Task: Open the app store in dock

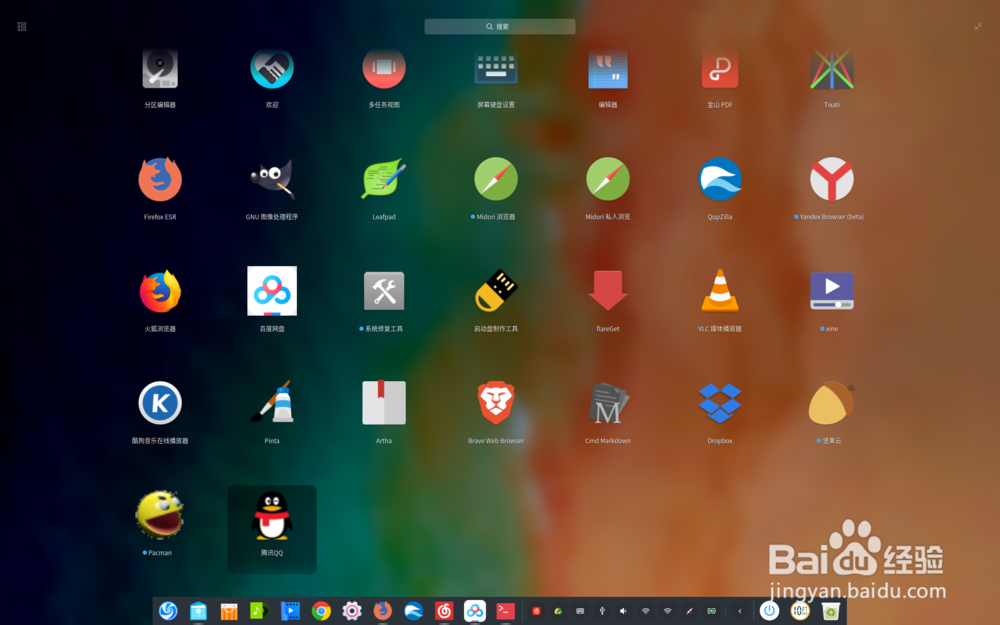Action: [229, 611]
